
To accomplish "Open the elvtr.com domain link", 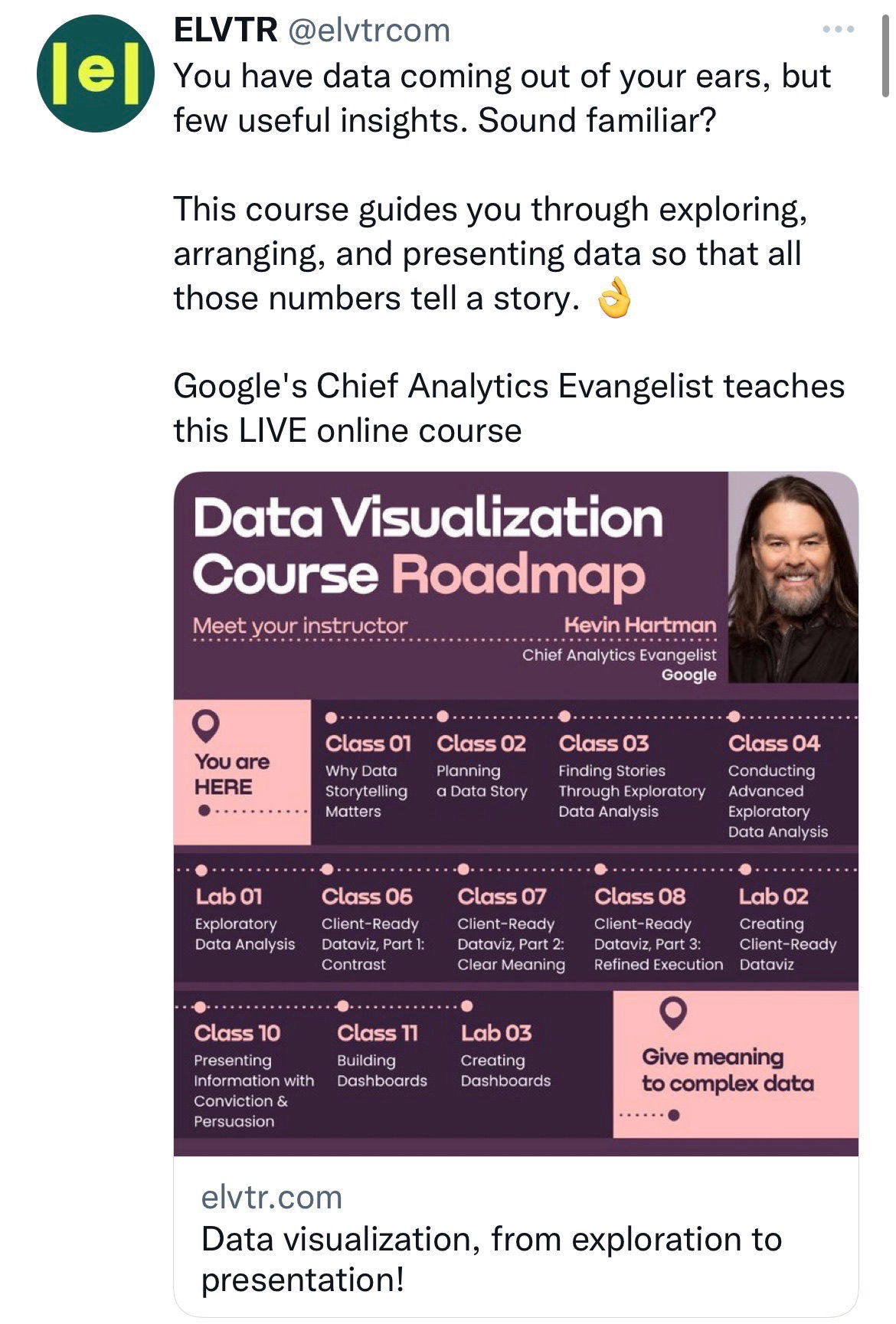I will (272, 1198).
